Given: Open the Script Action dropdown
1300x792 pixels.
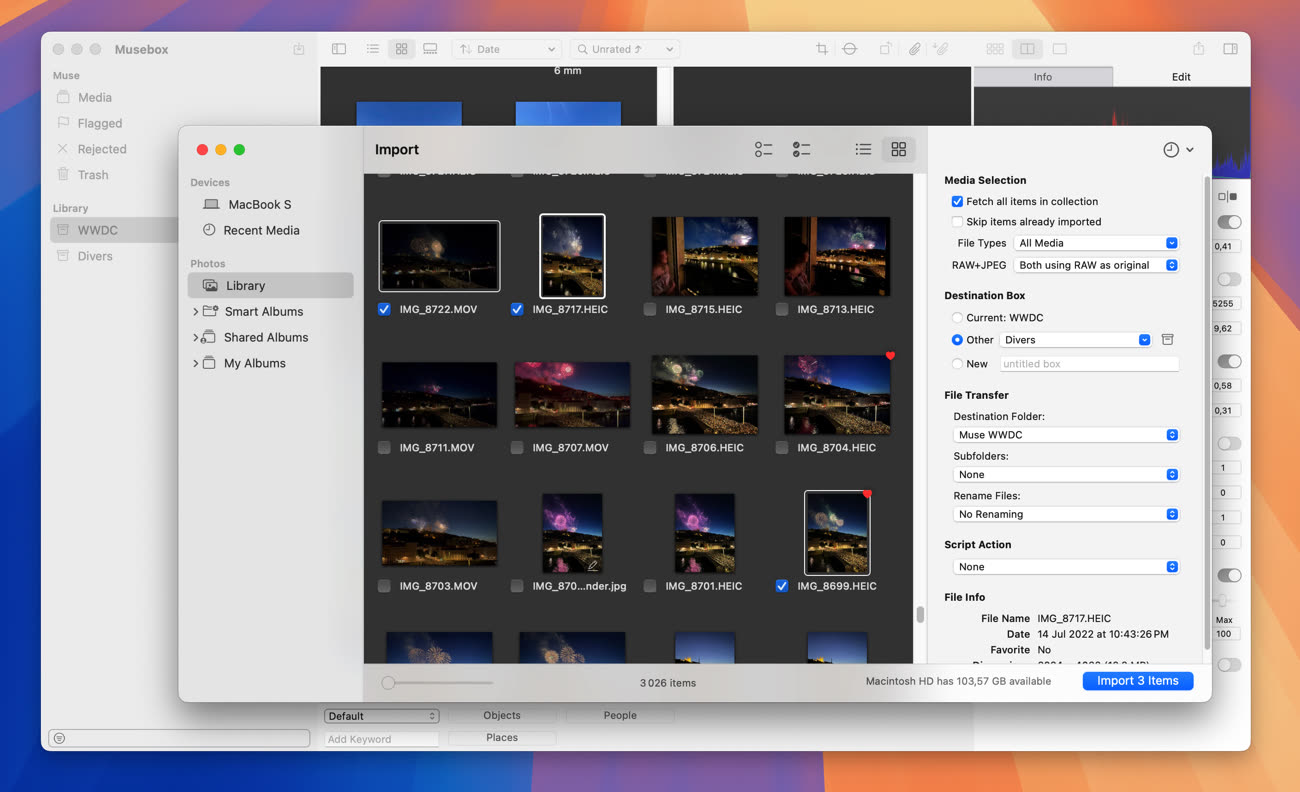Looking at the screenshot, I should tap(1066, 567).
